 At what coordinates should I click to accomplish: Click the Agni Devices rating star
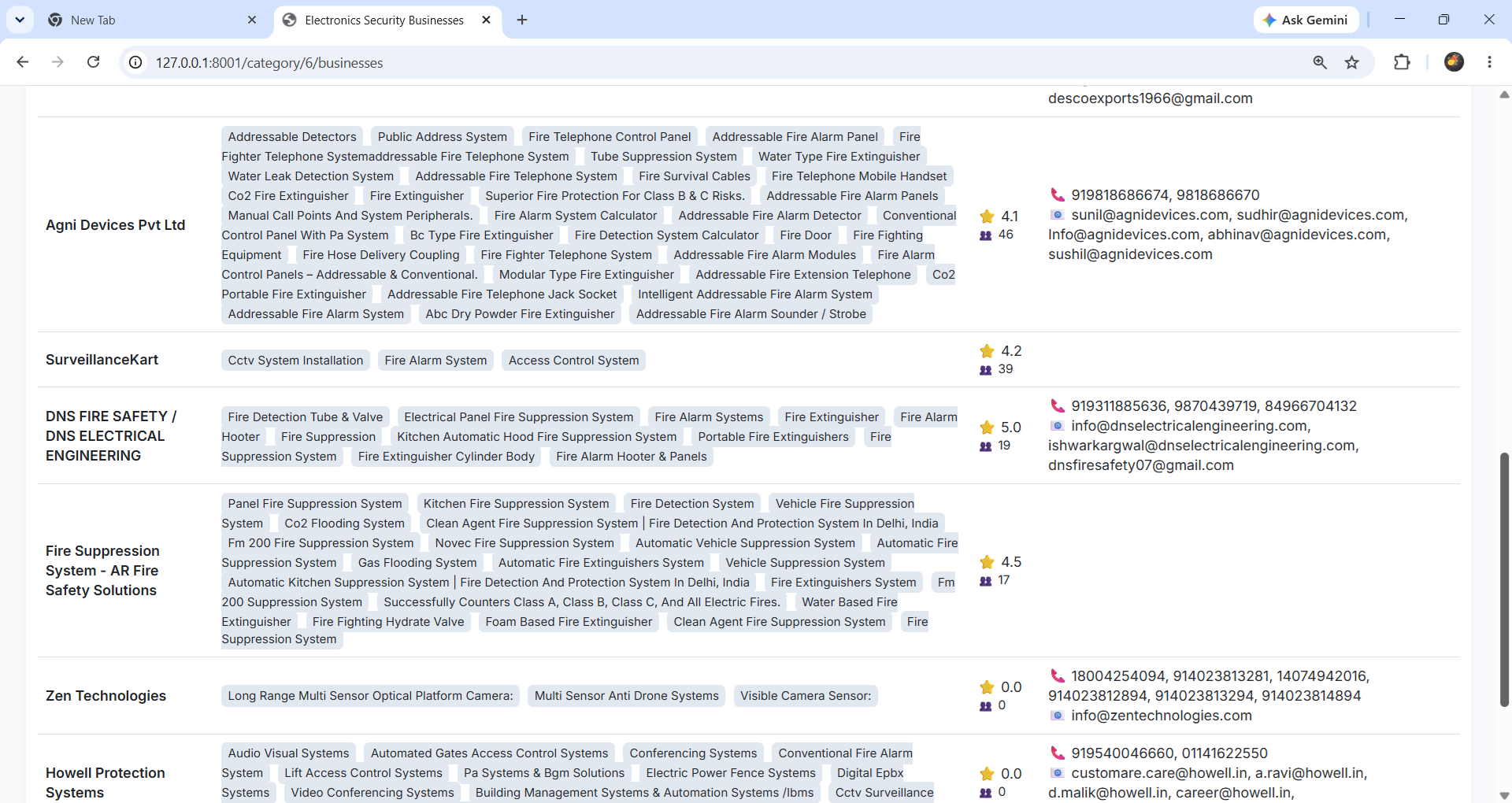point(987,216)
